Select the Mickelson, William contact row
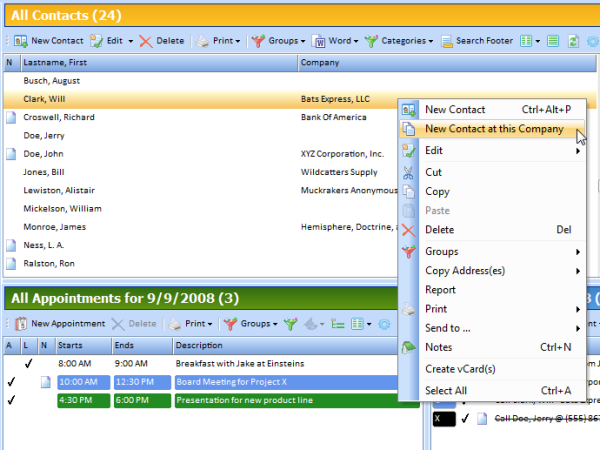The width and height of the screenshot is (600, 450). click(201, 209)
